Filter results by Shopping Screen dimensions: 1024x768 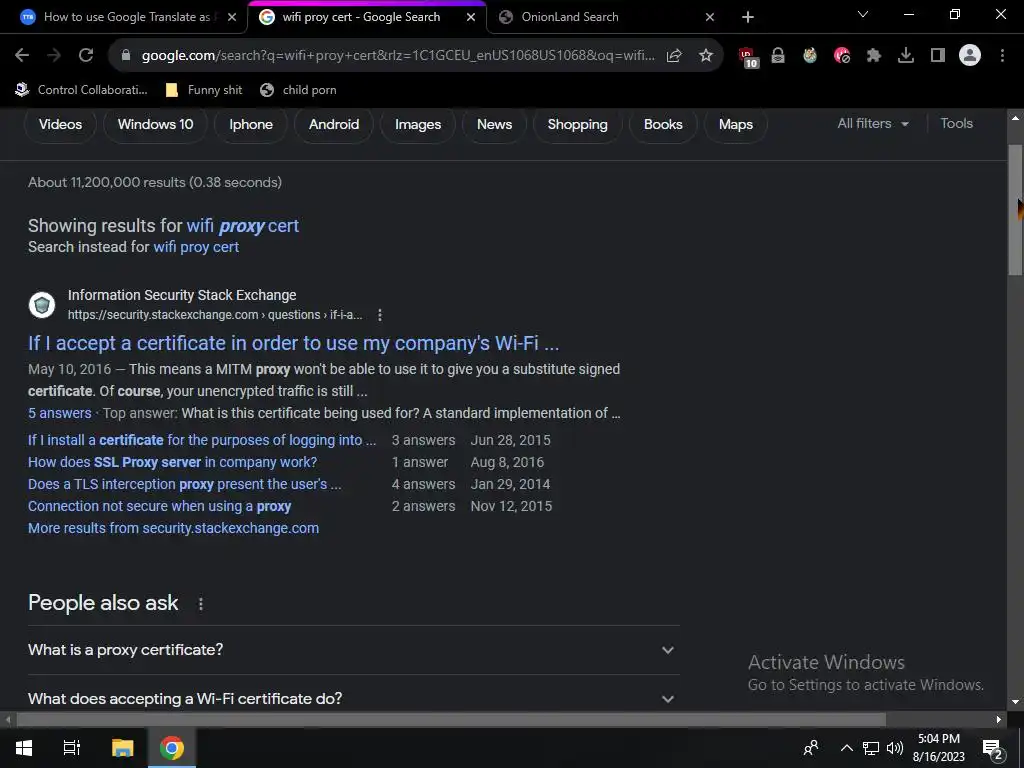coord(577,124)
